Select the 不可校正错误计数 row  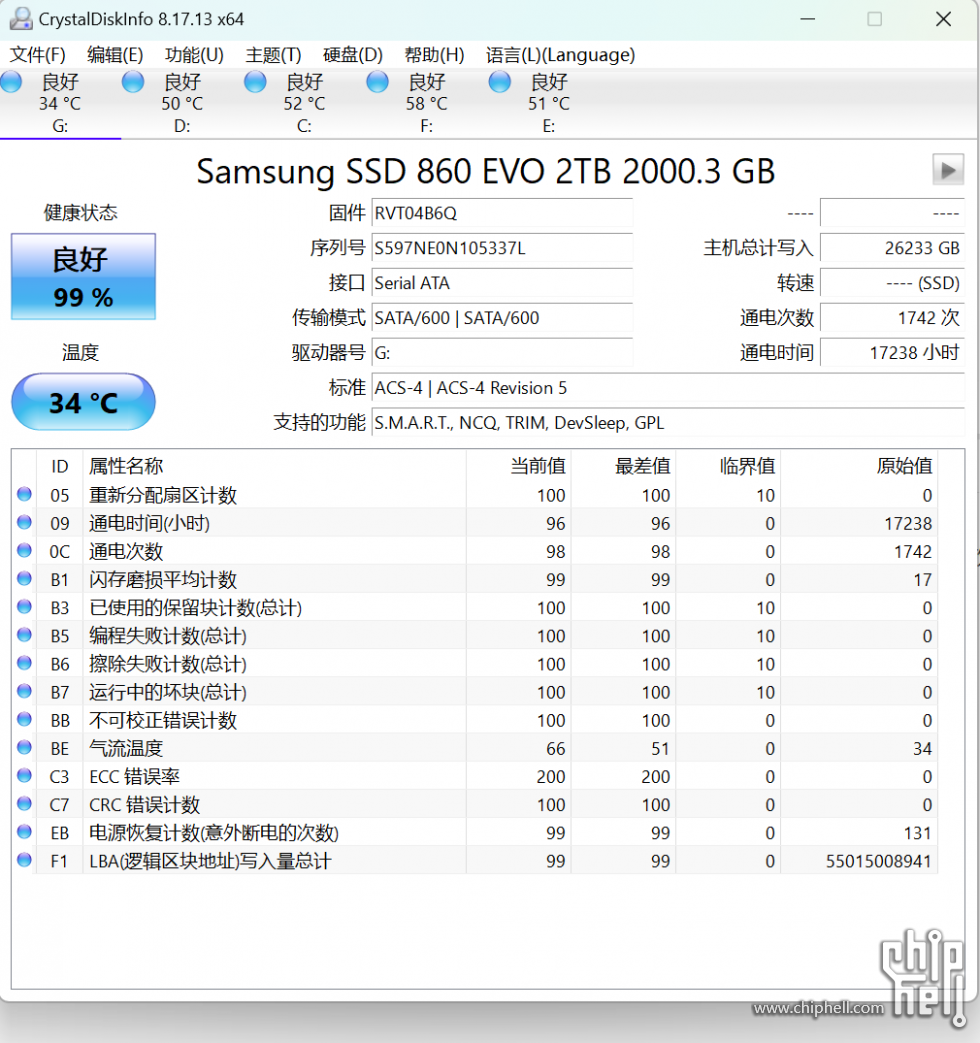[475, 720]
